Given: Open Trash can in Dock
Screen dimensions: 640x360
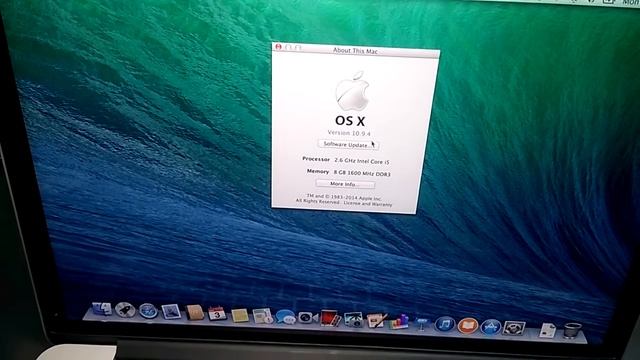Looking at the screenshot, I should (572, 330).
